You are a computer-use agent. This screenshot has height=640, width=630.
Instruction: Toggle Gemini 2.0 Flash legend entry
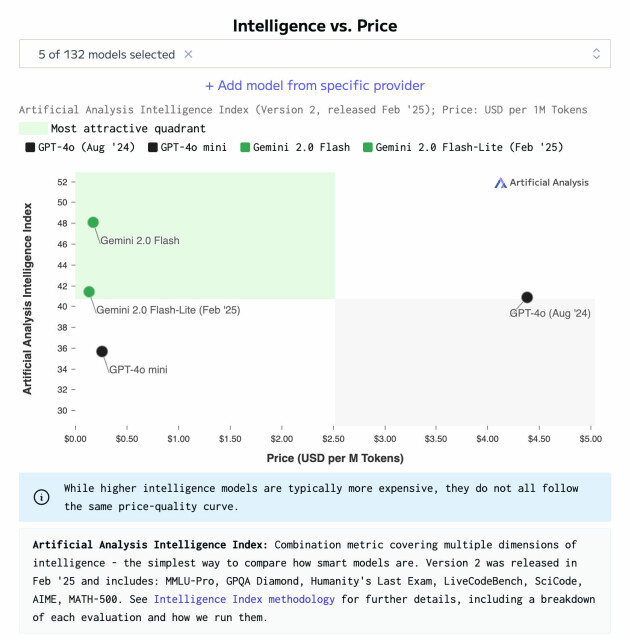coord(295,147)
